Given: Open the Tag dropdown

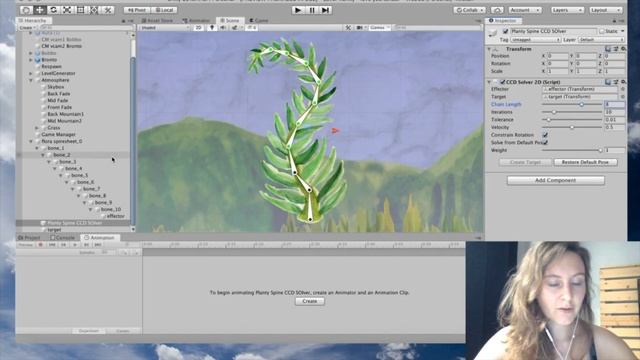Looking at the screenshot, I should [536, 40].
